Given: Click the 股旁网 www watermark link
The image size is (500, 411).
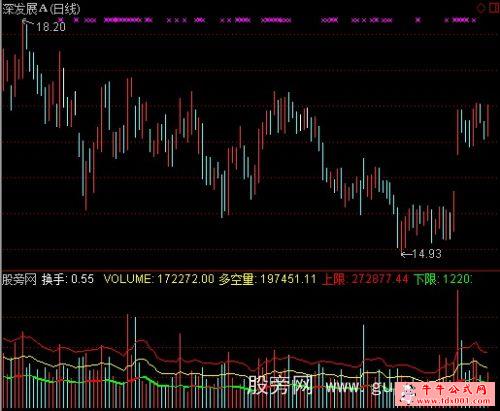Looking at the screenshot, I should (321, 387).
